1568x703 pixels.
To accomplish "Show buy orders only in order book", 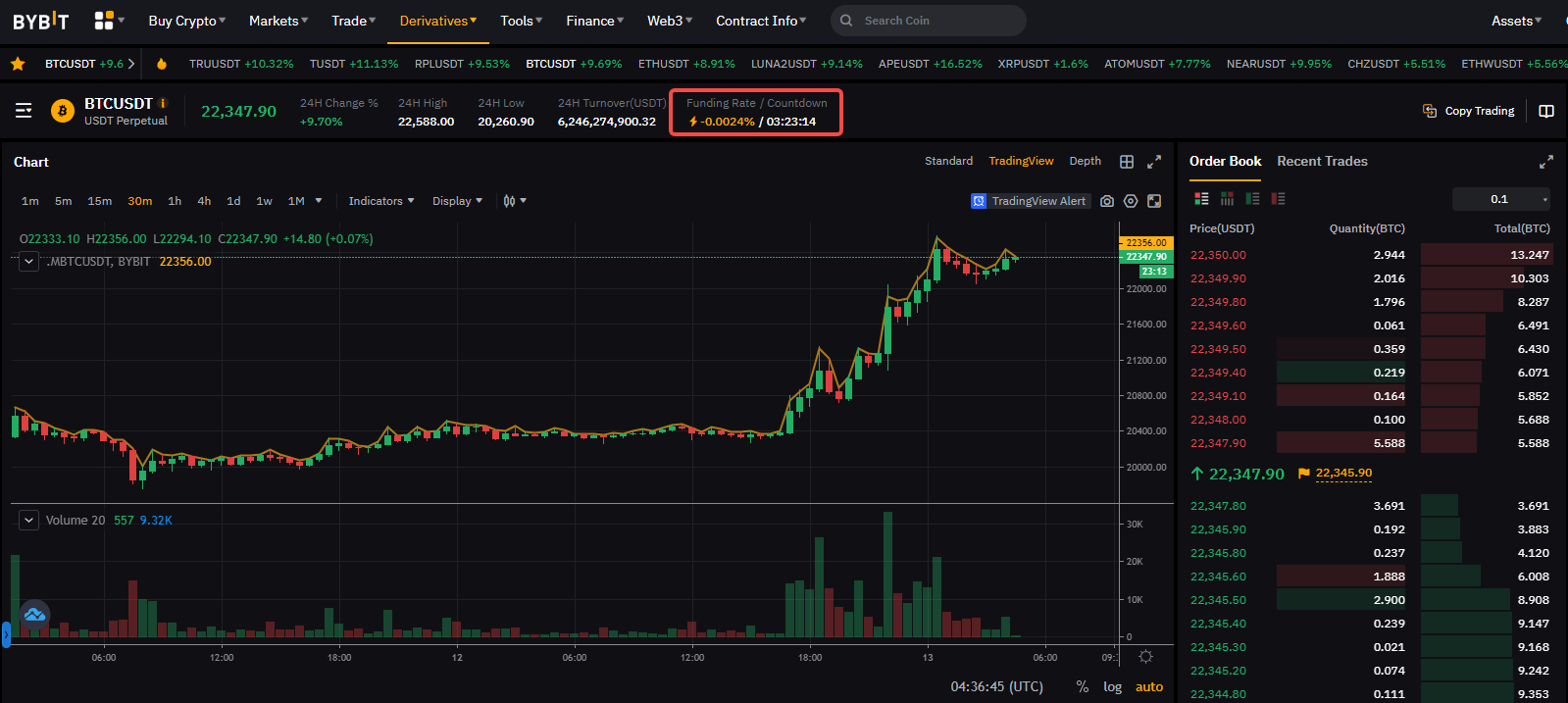I will pyautogui.click(x=1252, y=199).
